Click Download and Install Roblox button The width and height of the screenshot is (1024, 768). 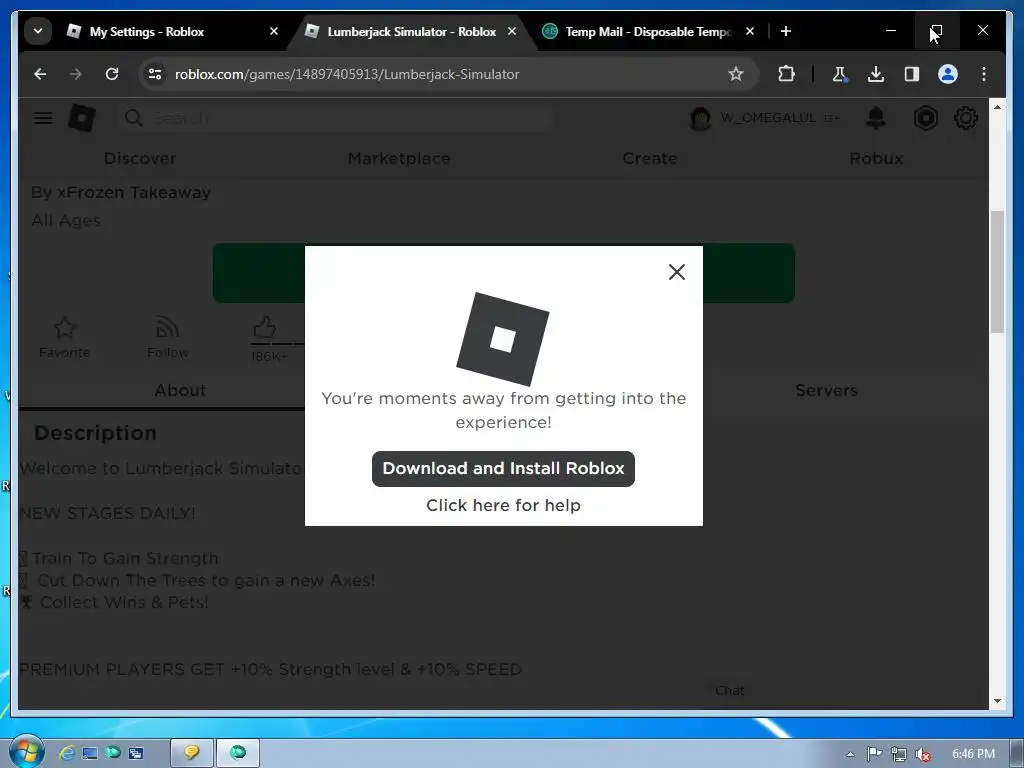point(503,468)
